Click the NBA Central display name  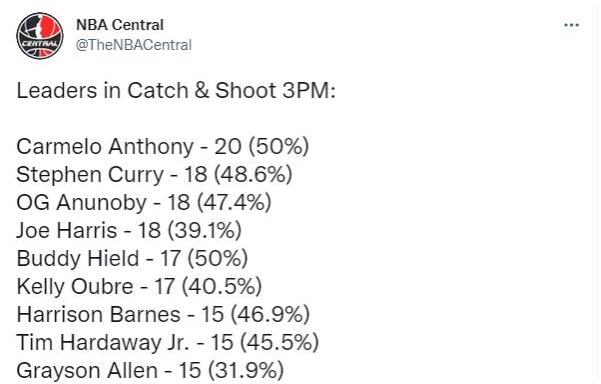[x=120, y=25]
